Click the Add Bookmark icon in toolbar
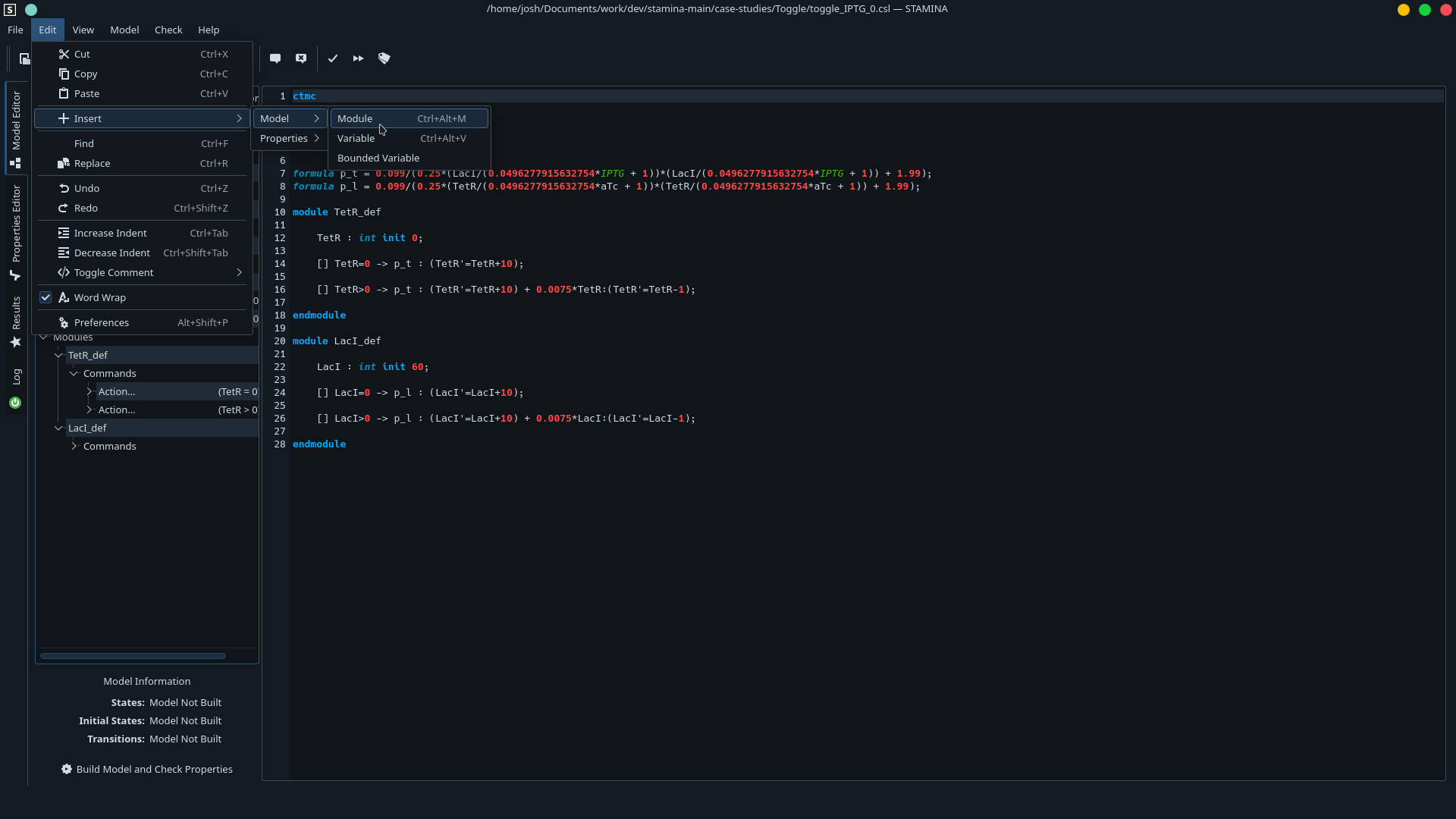The width and height of the screenshot is (1456, 819). click(x=384, y=57)
